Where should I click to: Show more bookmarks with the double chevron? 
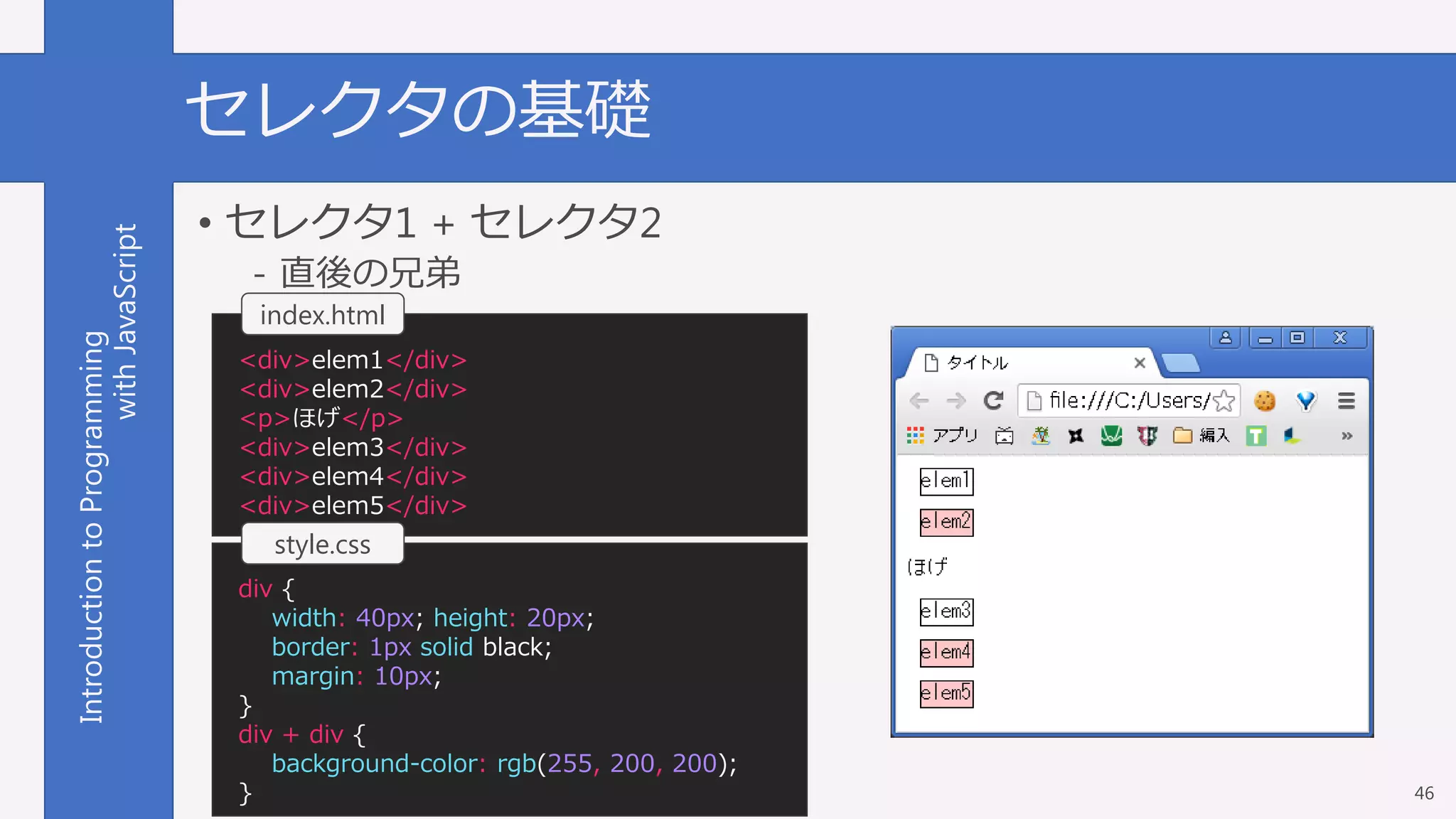click(1347, 436)
